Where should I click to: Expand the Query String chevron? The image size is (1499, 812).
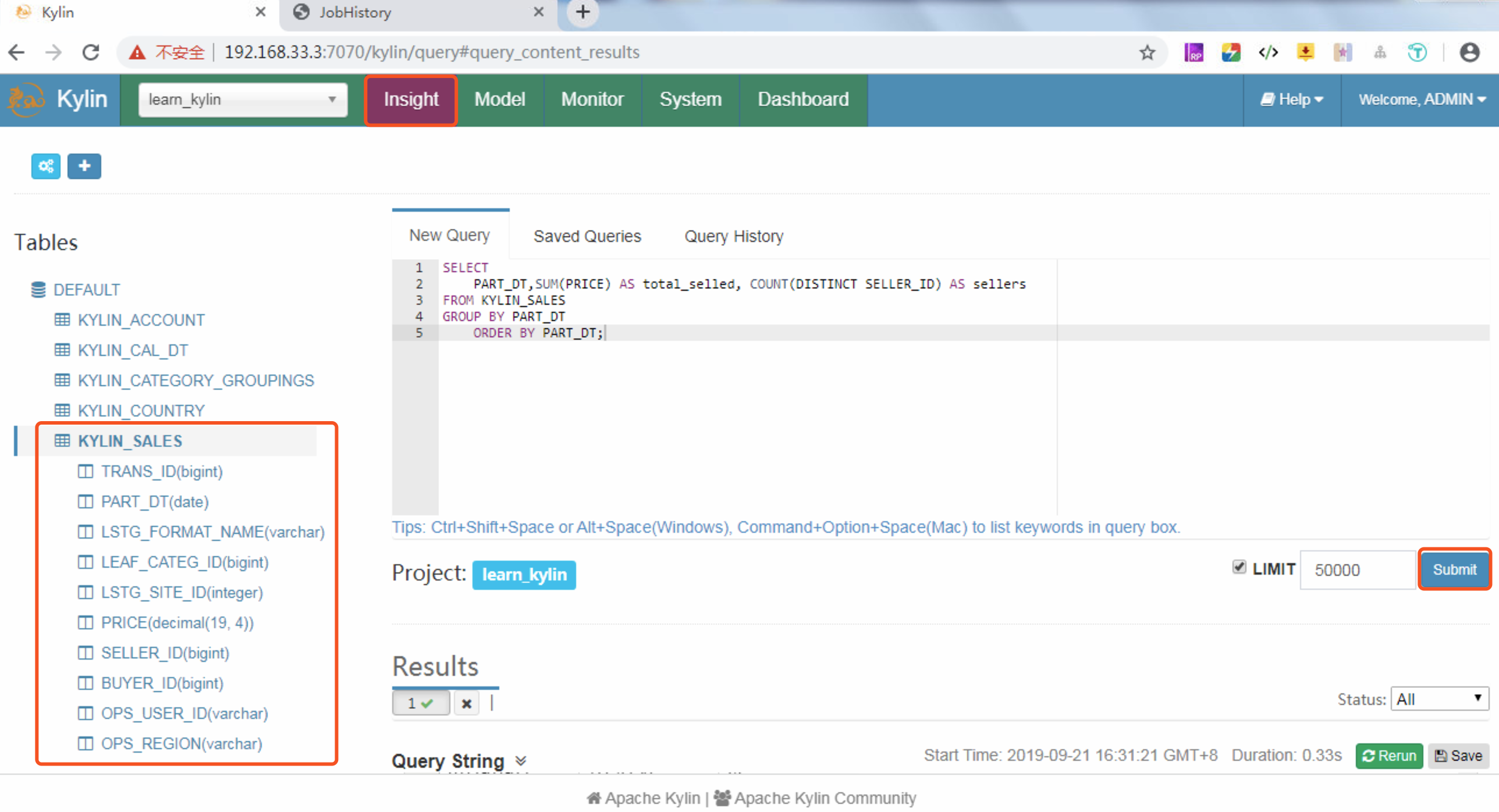(x=521, y=761)
